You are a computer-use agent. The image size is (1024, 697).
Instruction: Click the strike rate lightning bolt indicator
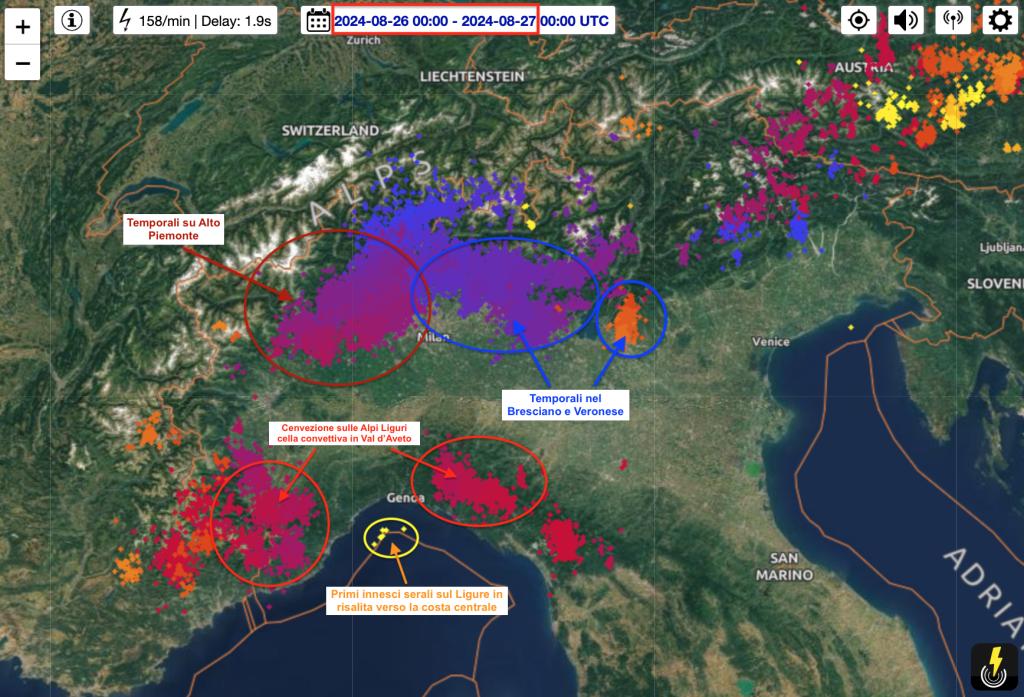click(125, 20)
